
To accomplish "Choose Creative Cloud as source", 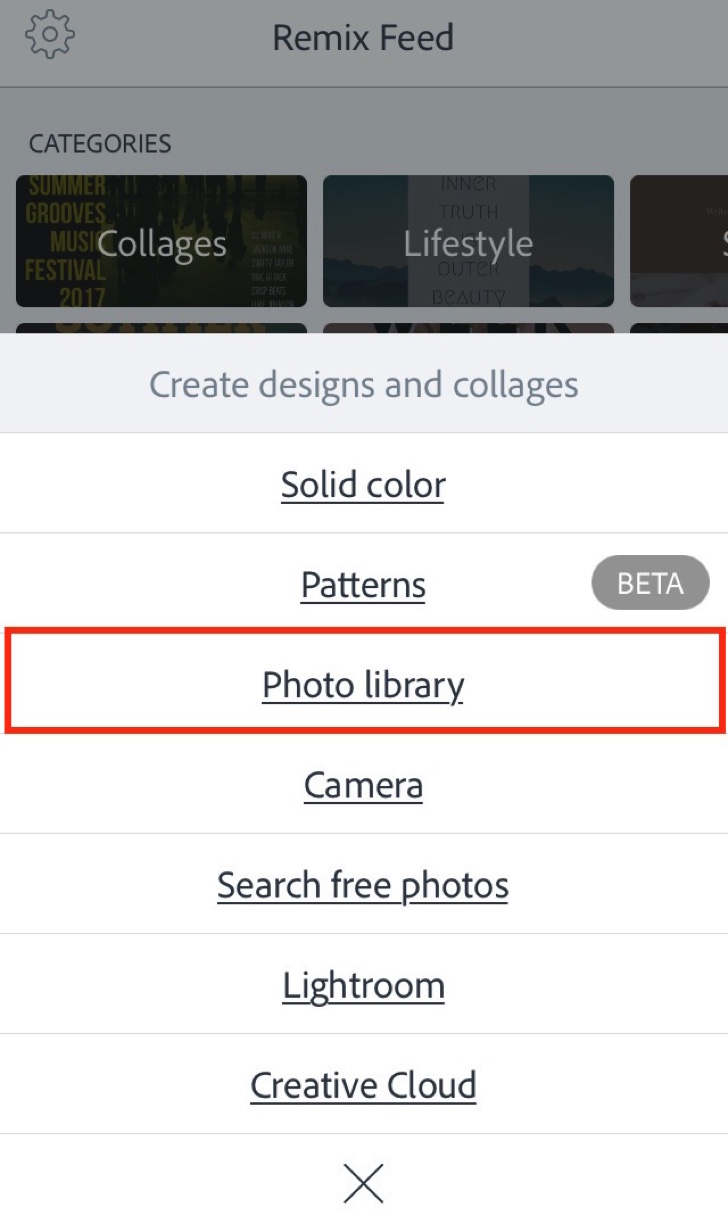I will [x=363, y=1085].
